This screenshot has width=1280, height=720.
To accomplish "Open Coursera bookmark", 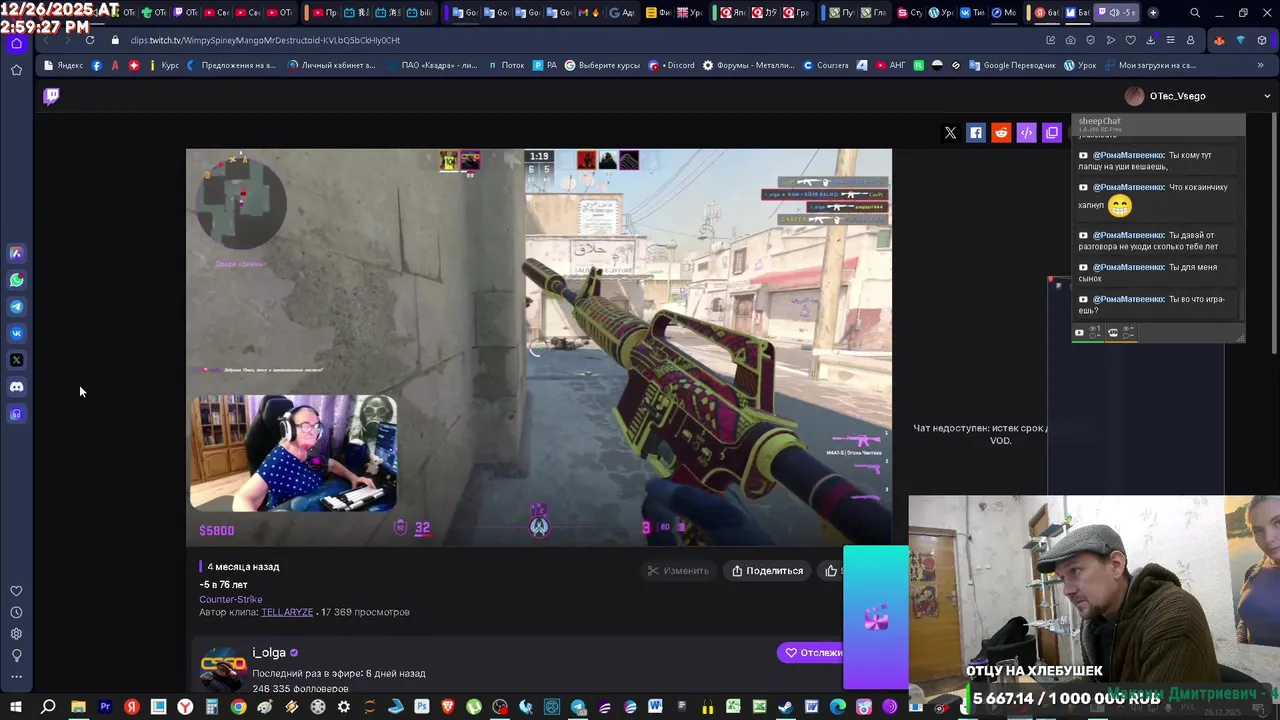I will point(826,65).
